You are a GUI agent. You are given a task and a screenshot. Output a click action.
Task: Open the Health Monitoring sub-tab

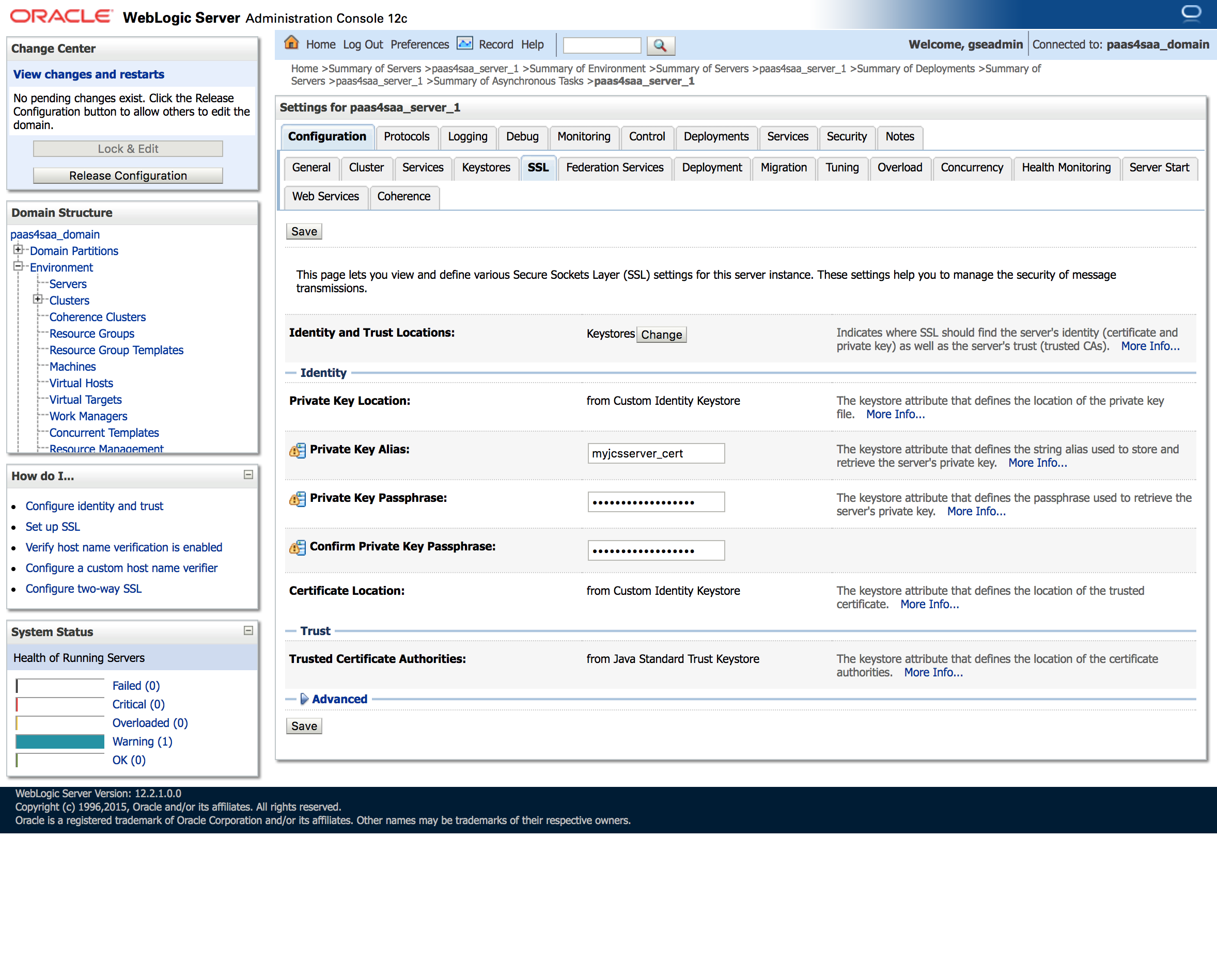(1066, 168)
